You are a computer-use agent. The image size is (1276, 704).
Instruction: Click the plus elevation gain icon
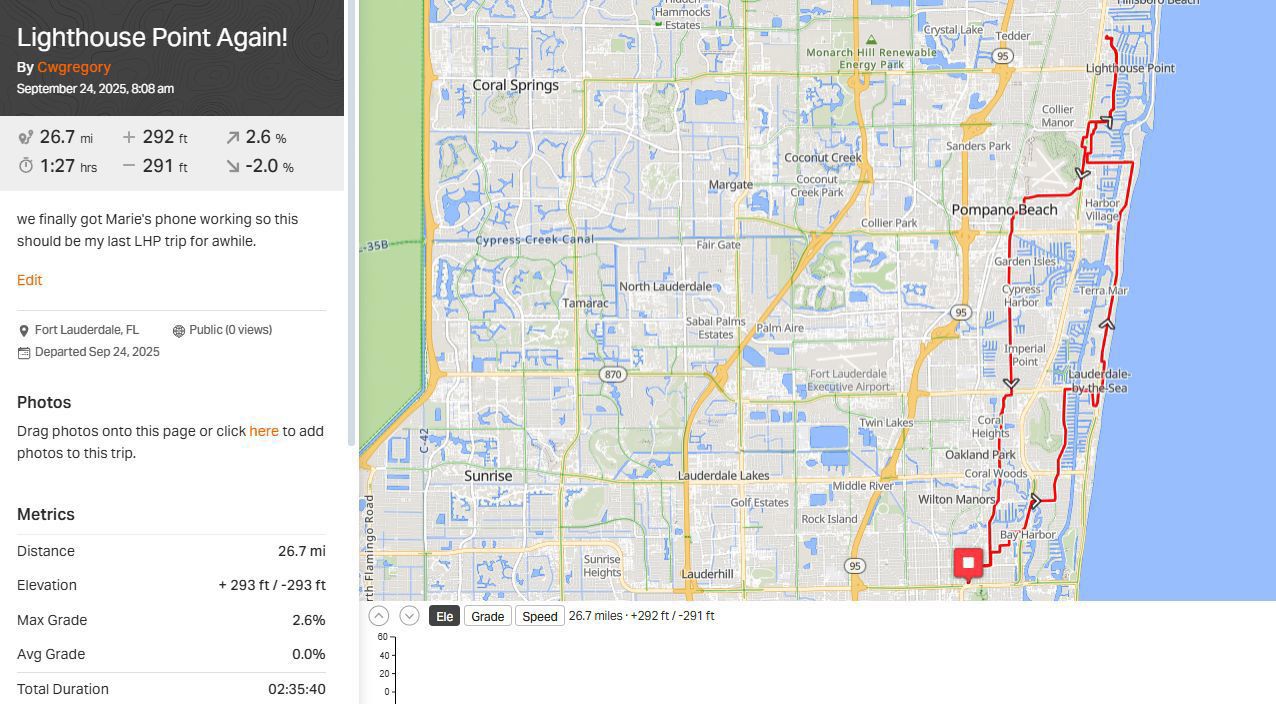point(128,137)
